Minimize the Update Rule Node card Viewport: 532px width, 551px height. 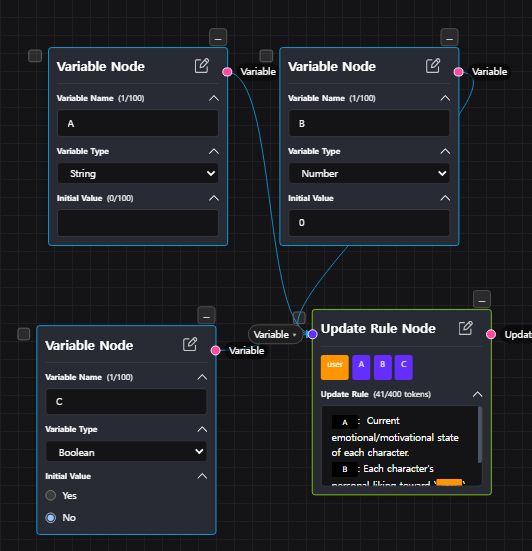[482, 299]
